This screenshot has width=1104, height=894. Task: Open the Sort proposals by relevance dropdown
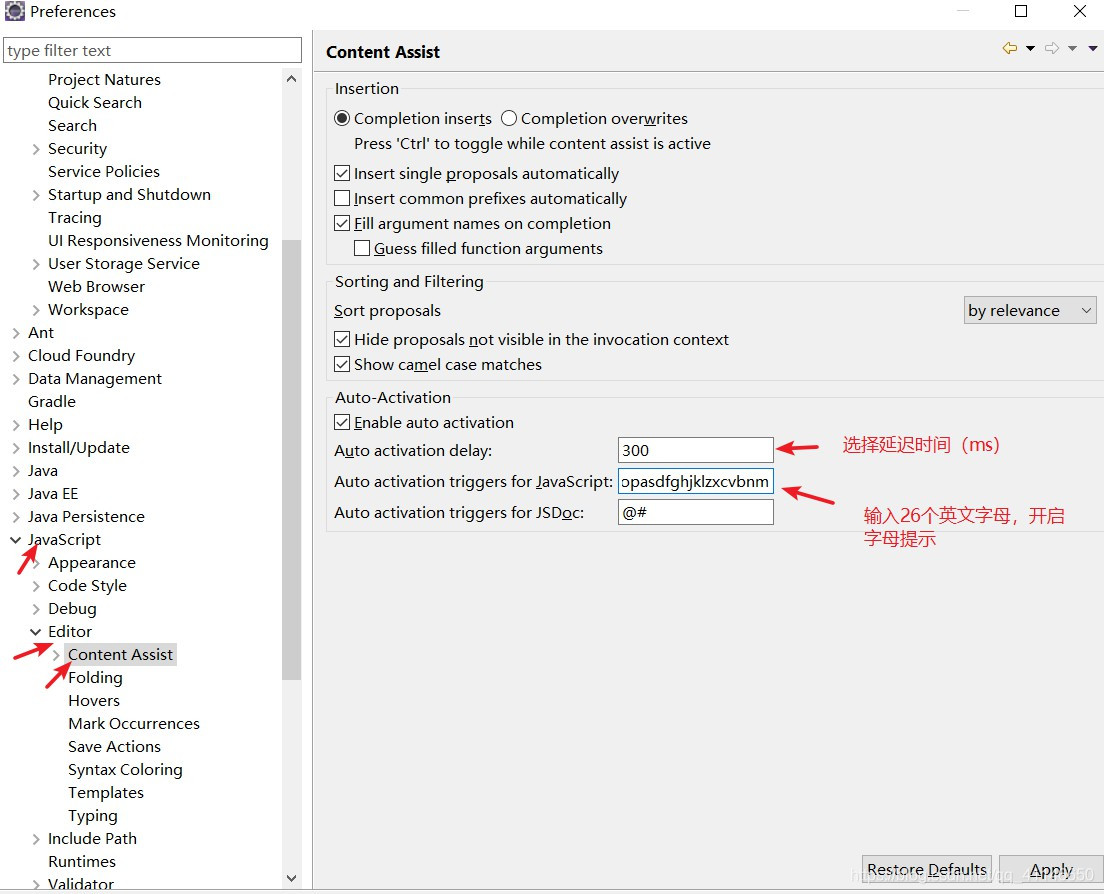click(1030, 310)
